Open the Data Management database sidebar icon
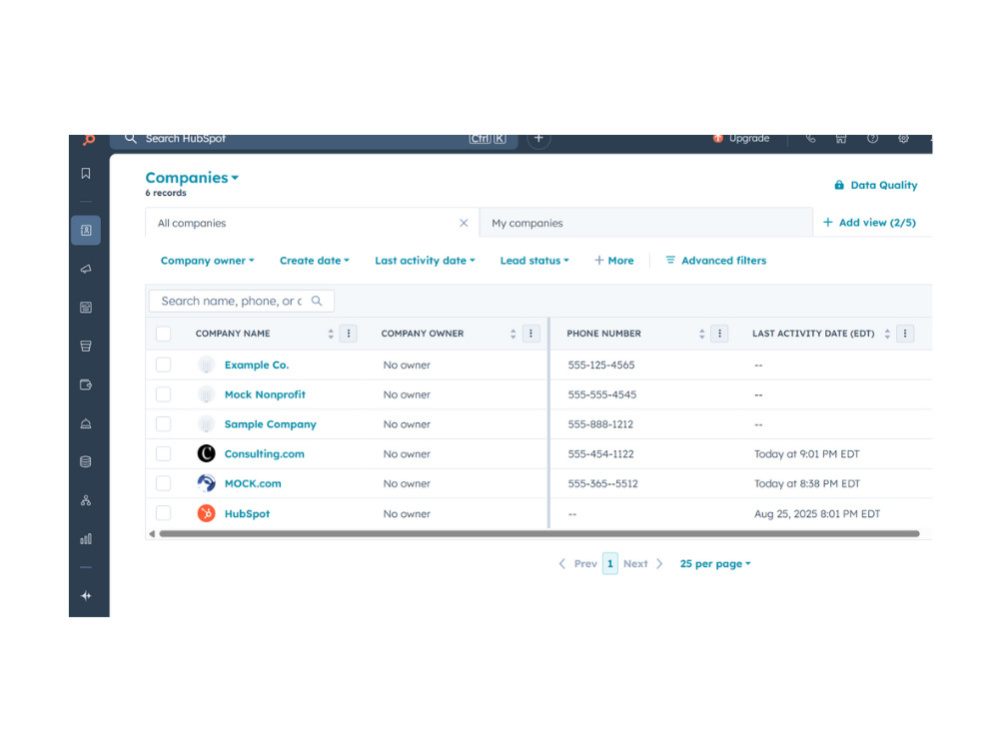Viewport: 1000px width, 750px height. click(85, 462)
